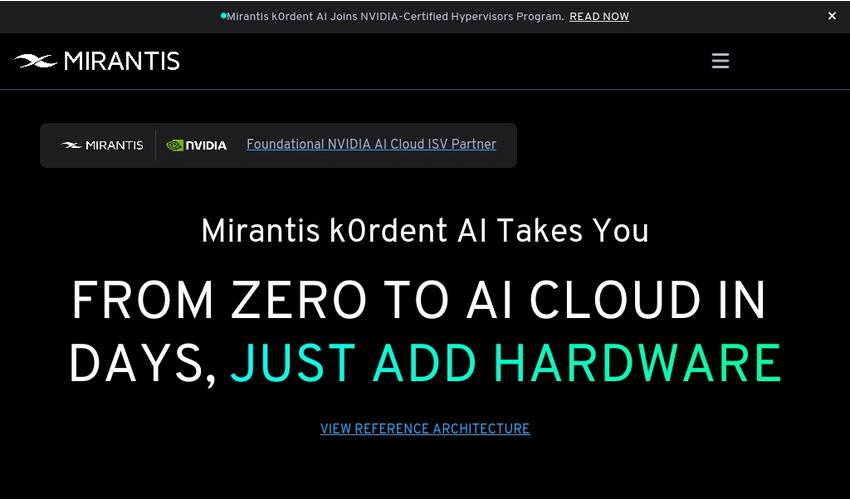The image size is (850, 500).
Task: Click the 'Mirantis k0rdent AI Takes You' heading
Action: (x=425, y=231)
